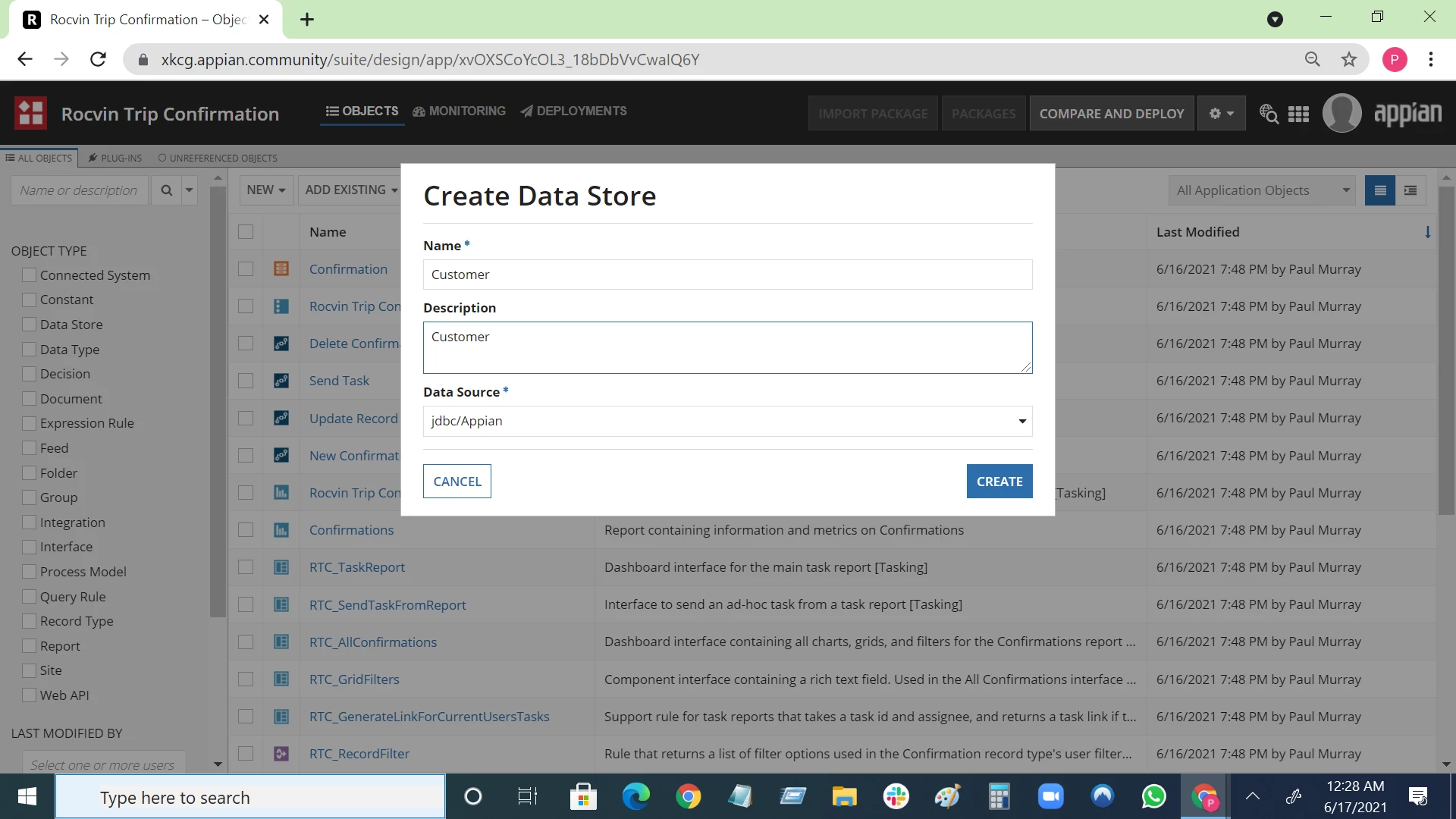Open Microsoft Edge from taskbar
This screenshot has height=819, width=1456.
pyautogui.click(x=636, y=796)
